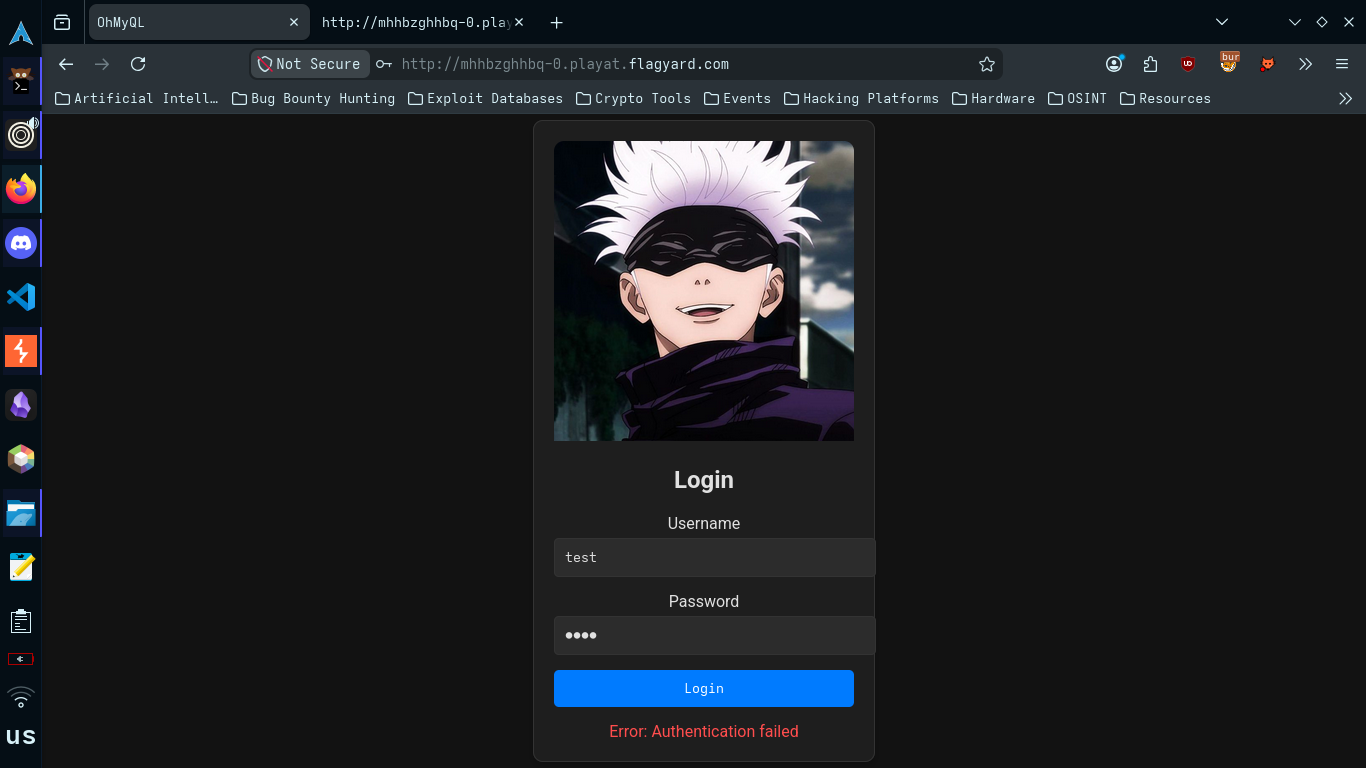This screenshot has width=1366, height=768.
Task: Open the colorful cube app in dock
Action: coord(21,459)
